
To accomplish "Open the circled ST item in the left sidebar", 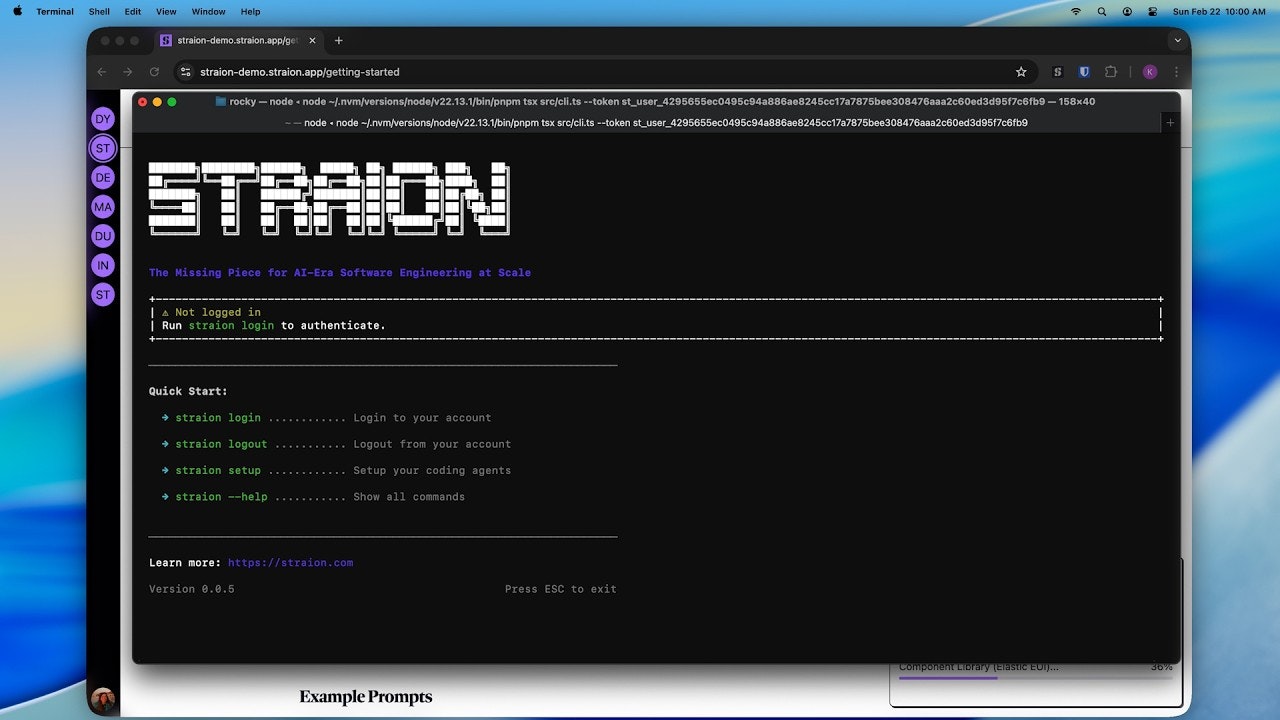I will point(103,147).
